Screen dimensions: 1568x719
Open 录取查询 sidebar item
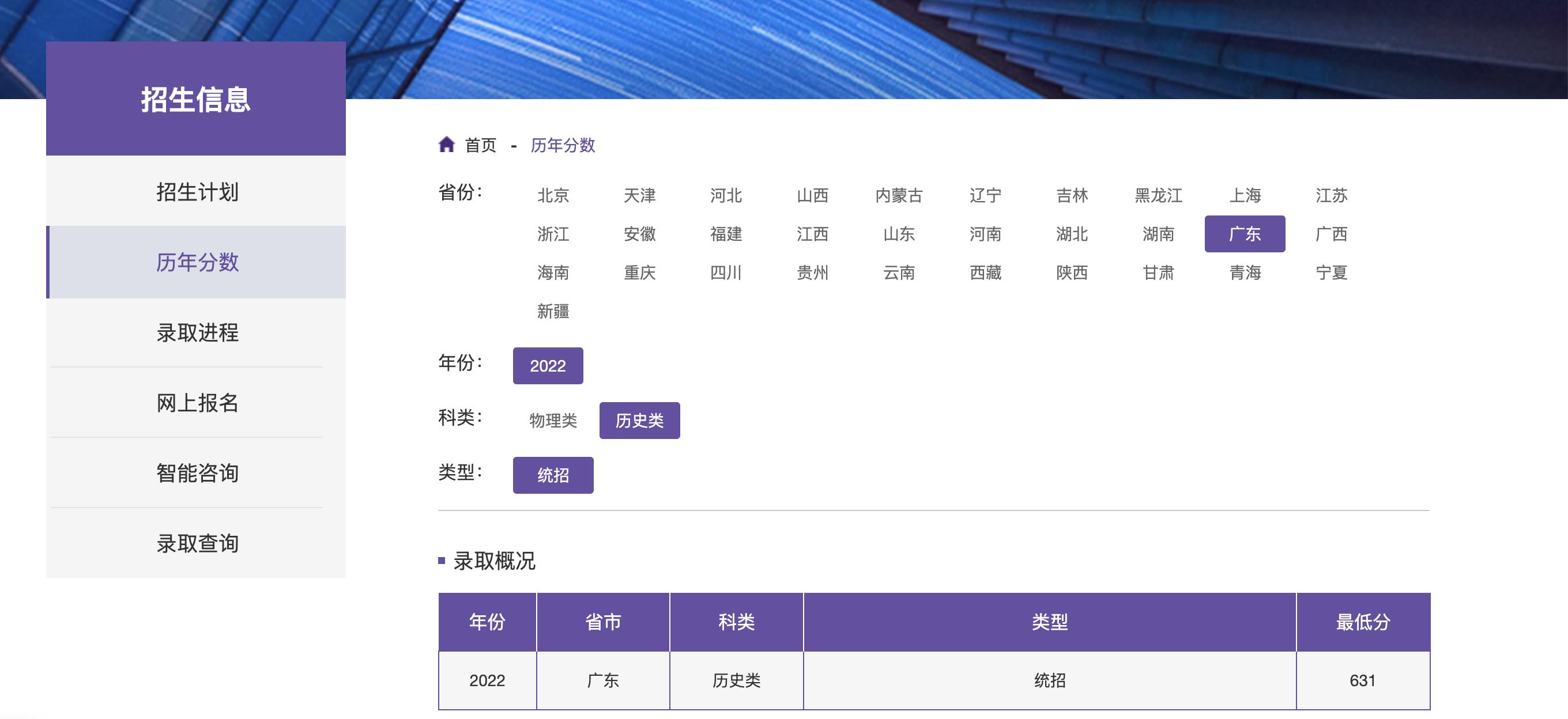pyautogui.click(x=197, y=543)
